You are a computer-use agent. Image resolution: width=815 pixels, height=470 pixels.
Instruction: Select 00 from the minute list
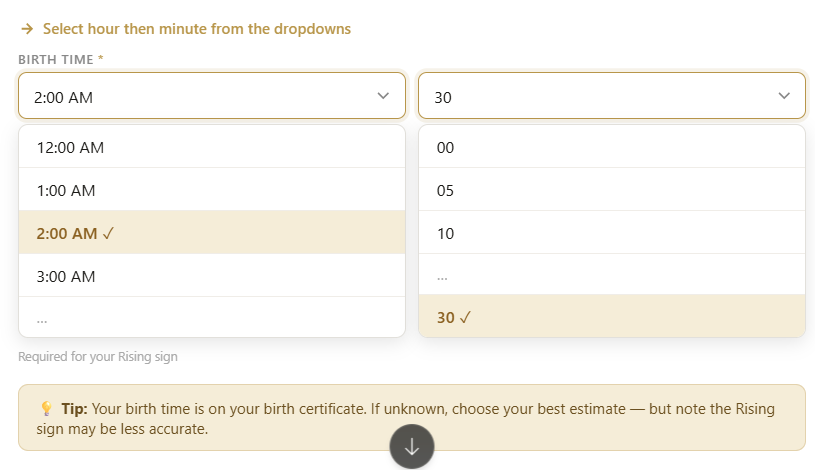446,147
